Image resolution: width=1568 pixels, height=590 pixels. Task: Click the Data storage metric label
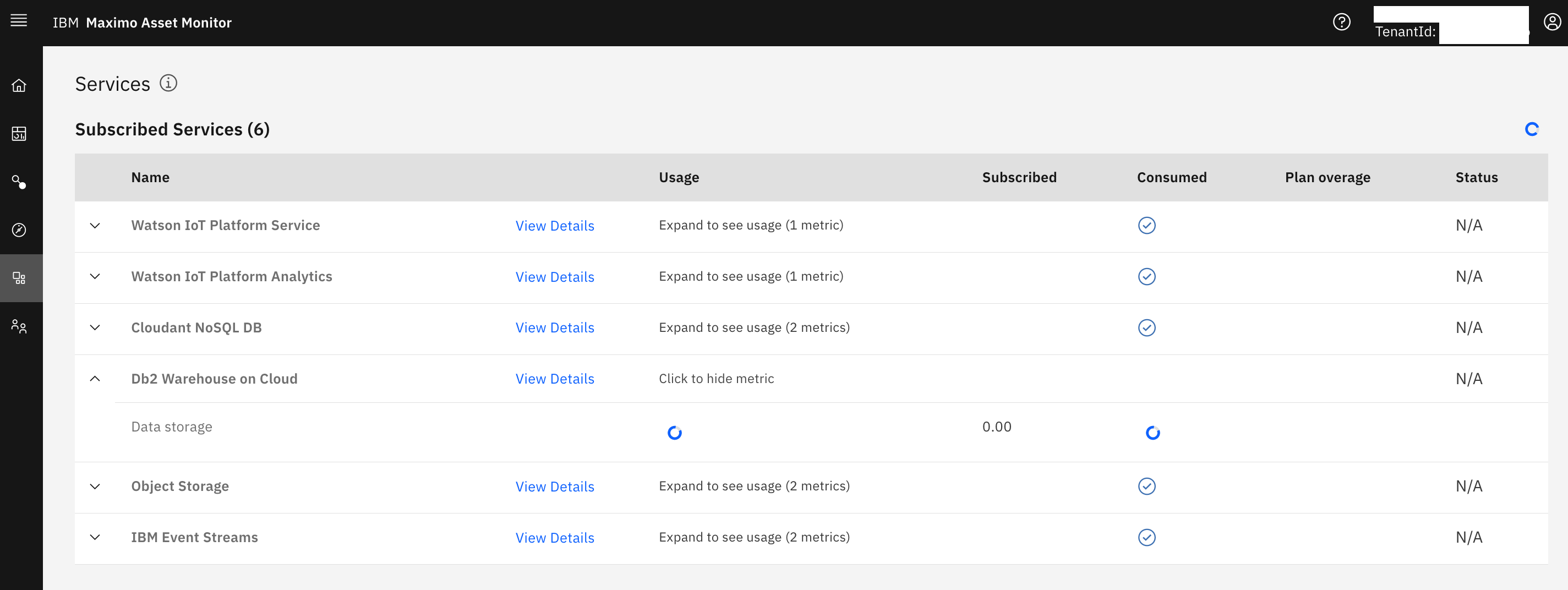(172, 427)
